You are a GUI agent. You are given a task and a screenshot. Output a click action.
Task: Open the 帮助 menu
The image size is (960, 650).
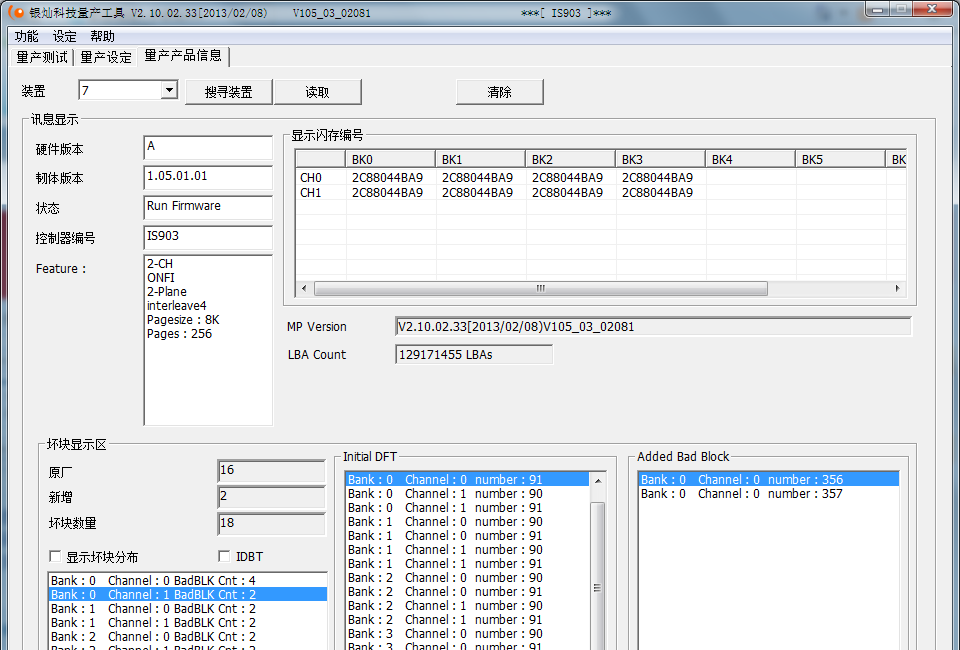point(102,36)
